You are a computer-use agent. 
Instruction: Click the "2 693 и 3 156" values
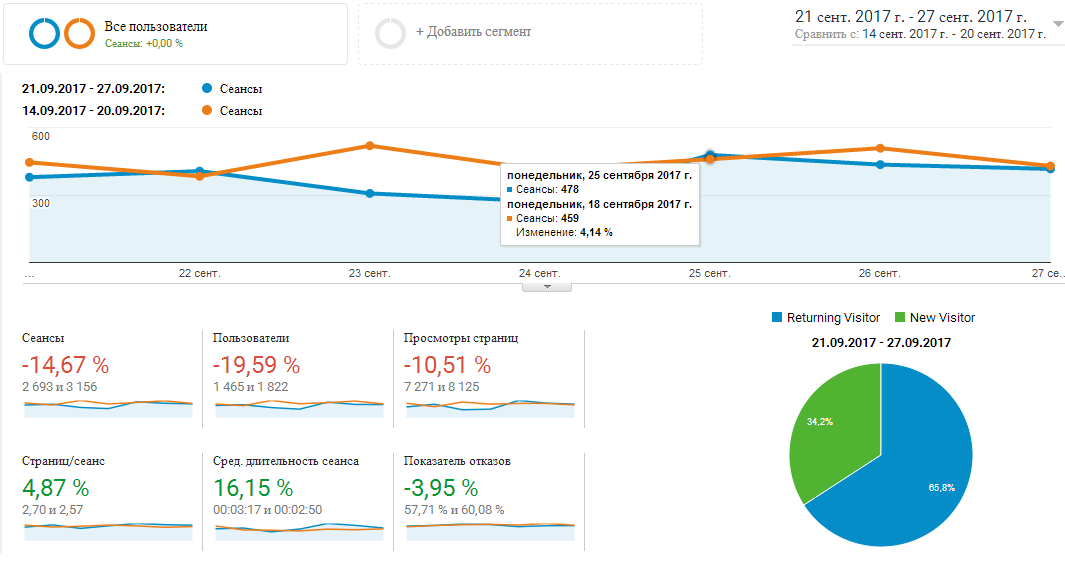click(x=60, y=387)
